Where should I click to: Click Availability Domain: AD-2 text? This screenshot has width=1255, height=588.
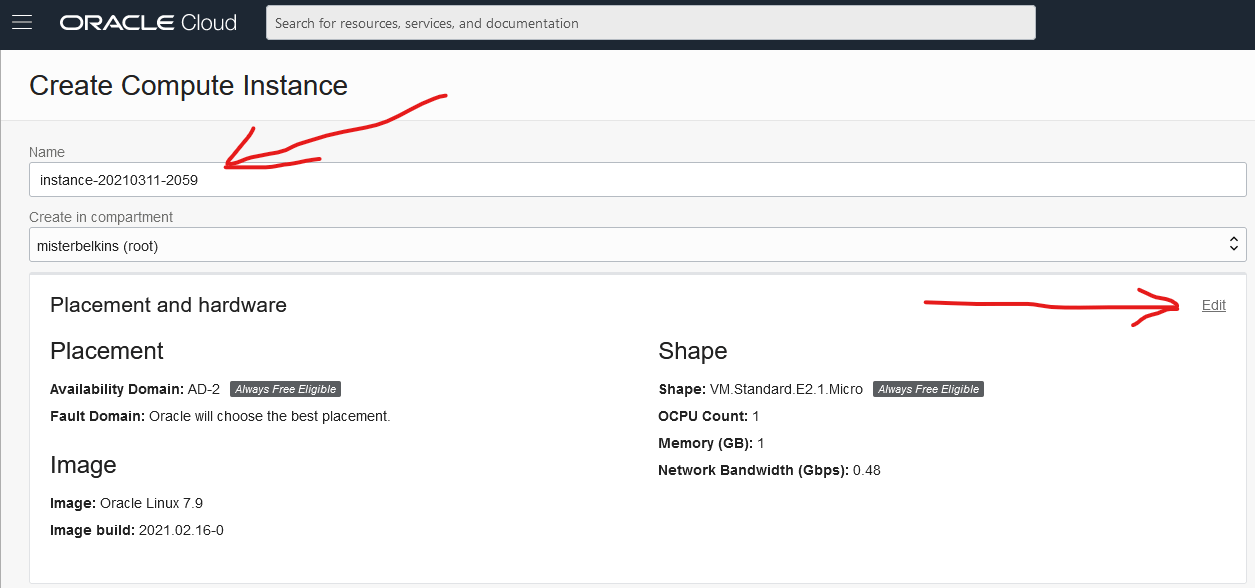135,389
